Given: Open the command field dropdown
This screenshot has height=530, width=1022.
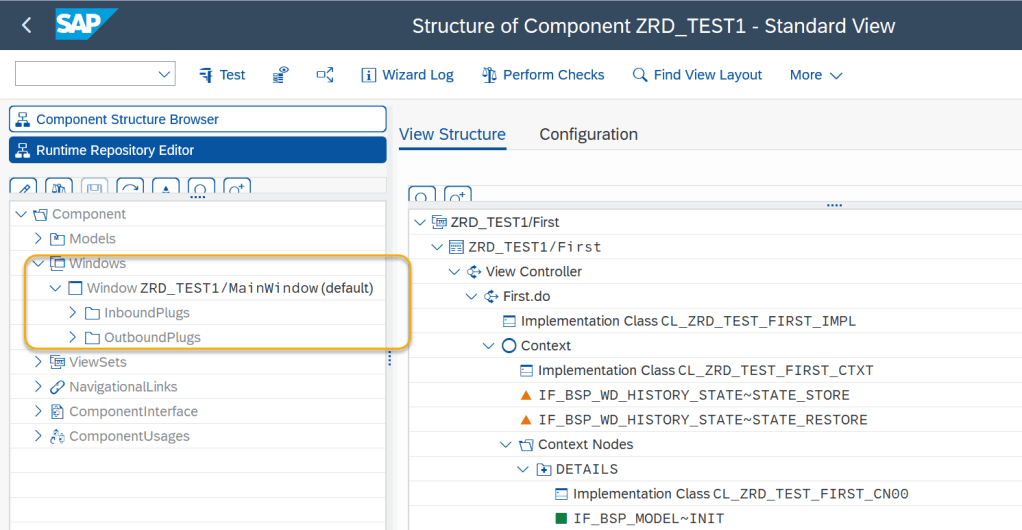Looking at the screenshot, I should (165, 75).
